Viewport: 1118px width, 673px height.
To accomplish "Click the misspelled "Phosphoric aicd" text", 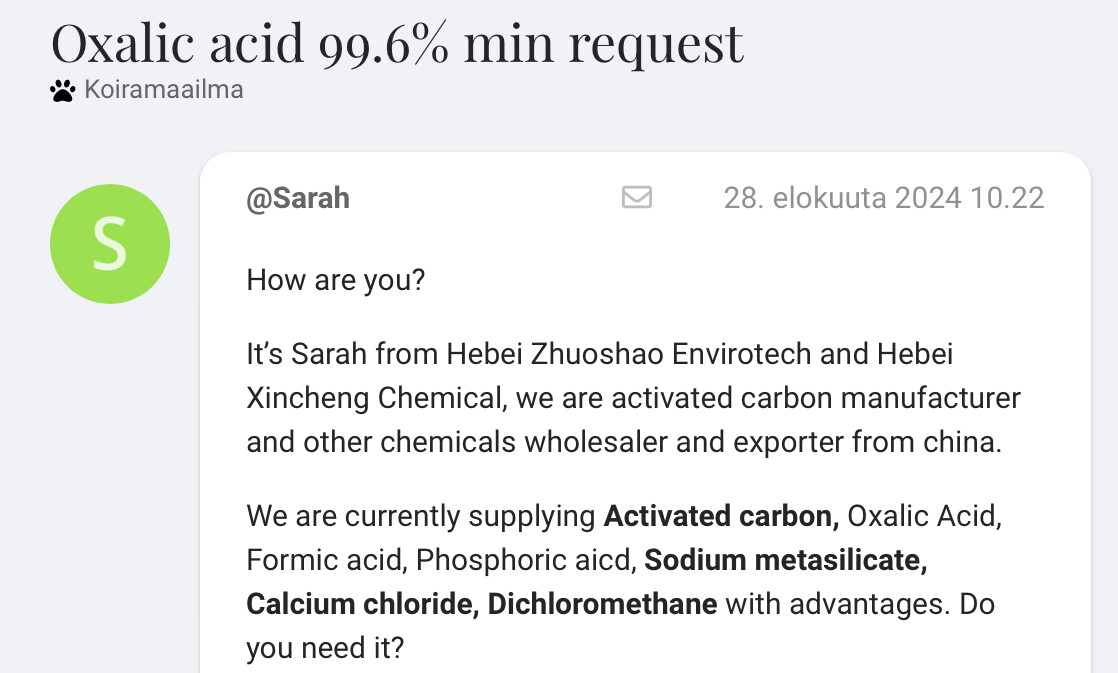I will (x=525, y=560).
